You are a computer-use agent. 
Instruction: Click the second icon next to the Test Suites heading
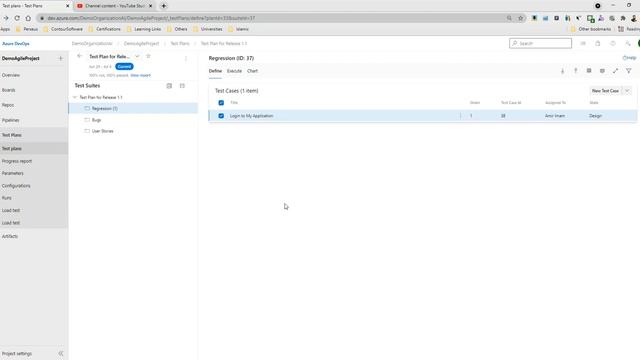tap(182, 86)
